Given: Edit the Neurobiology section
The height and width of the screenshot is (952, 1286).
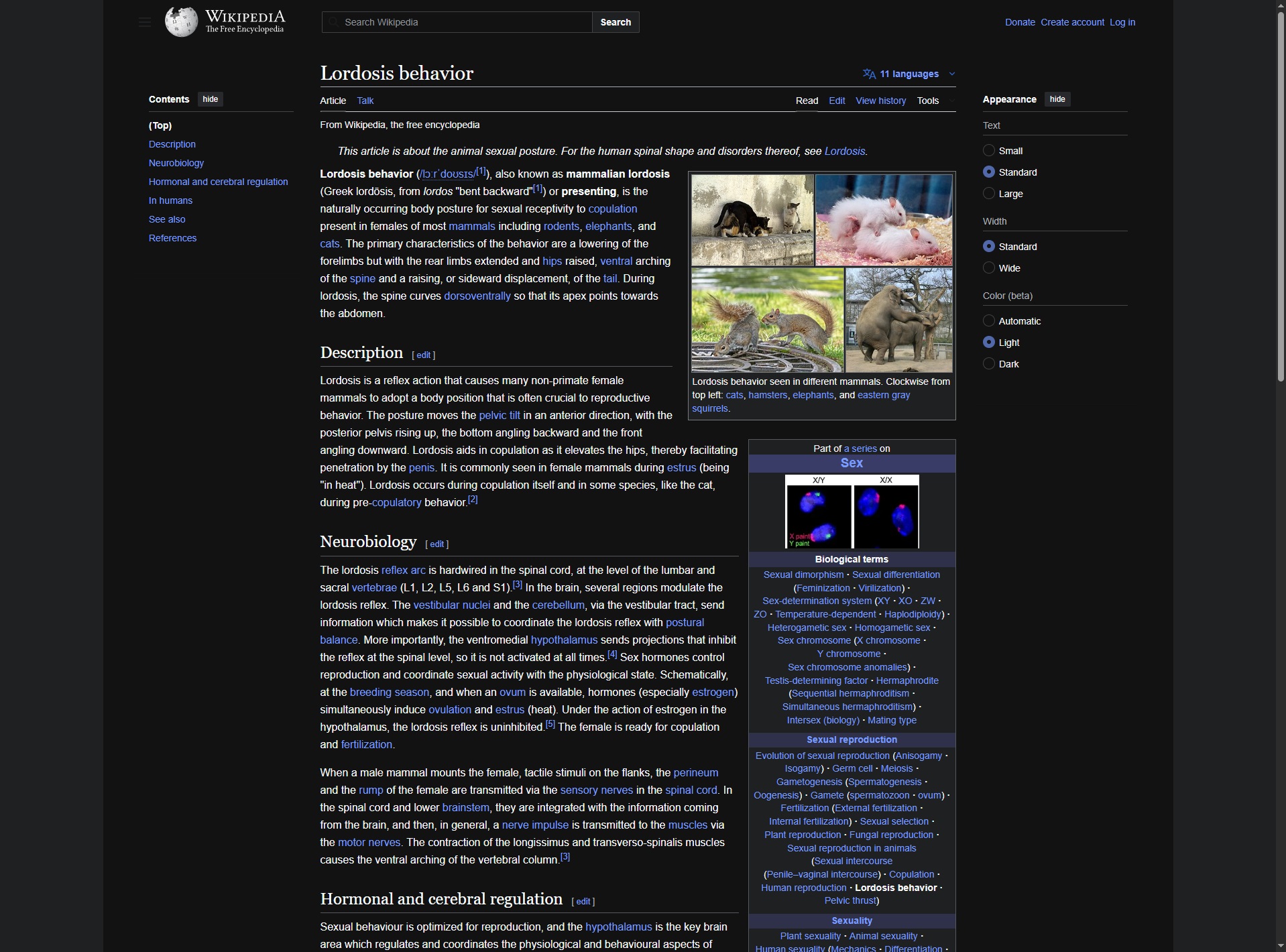Looking at the screenshot, I should click(x=437, y=544).
